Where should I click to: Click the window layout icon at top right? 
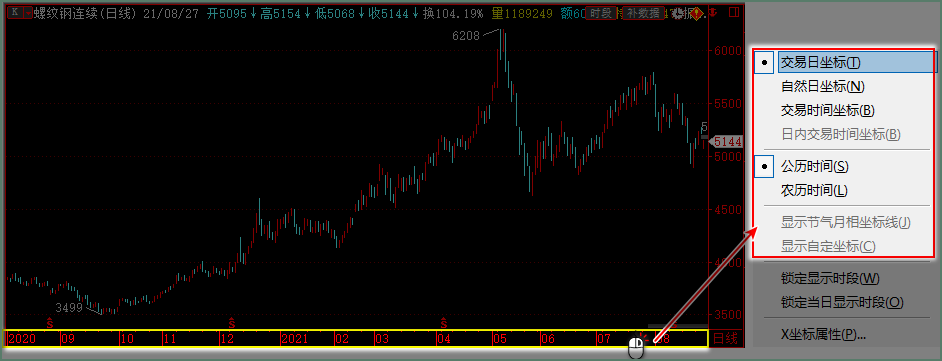tap(733, 12)
